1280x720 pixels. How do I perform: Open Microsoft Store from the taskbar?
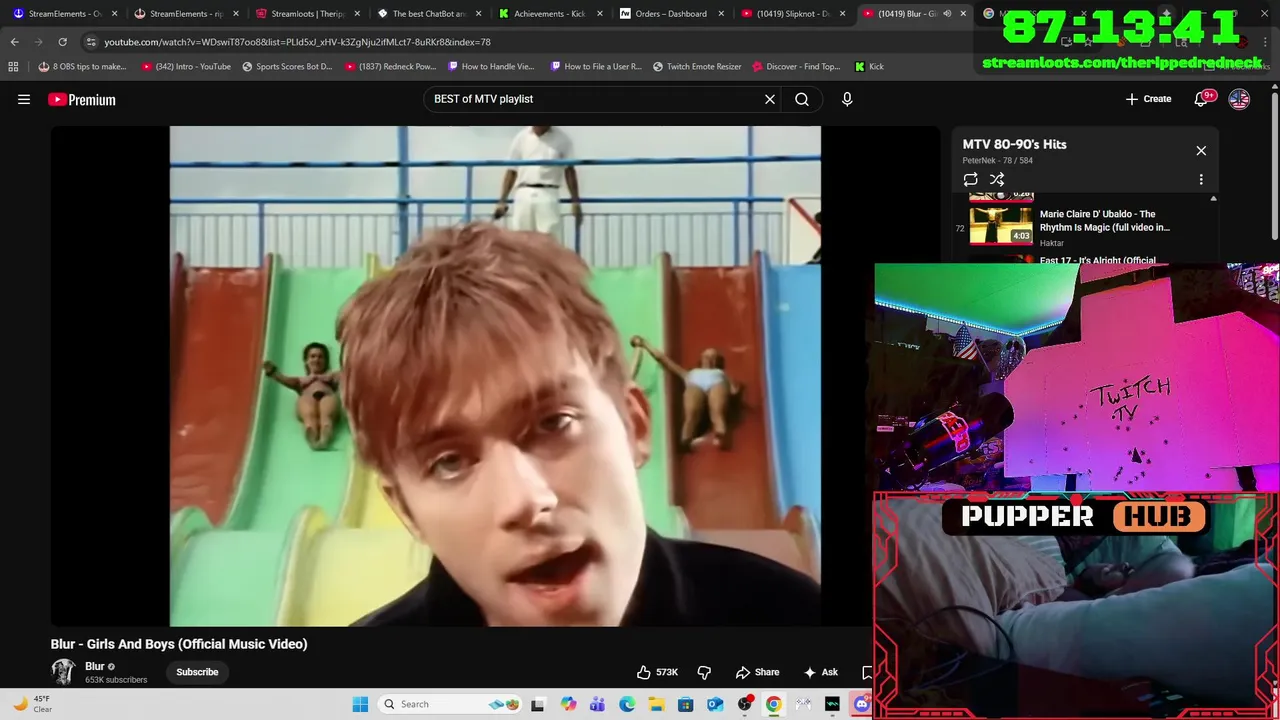point(686,704)
